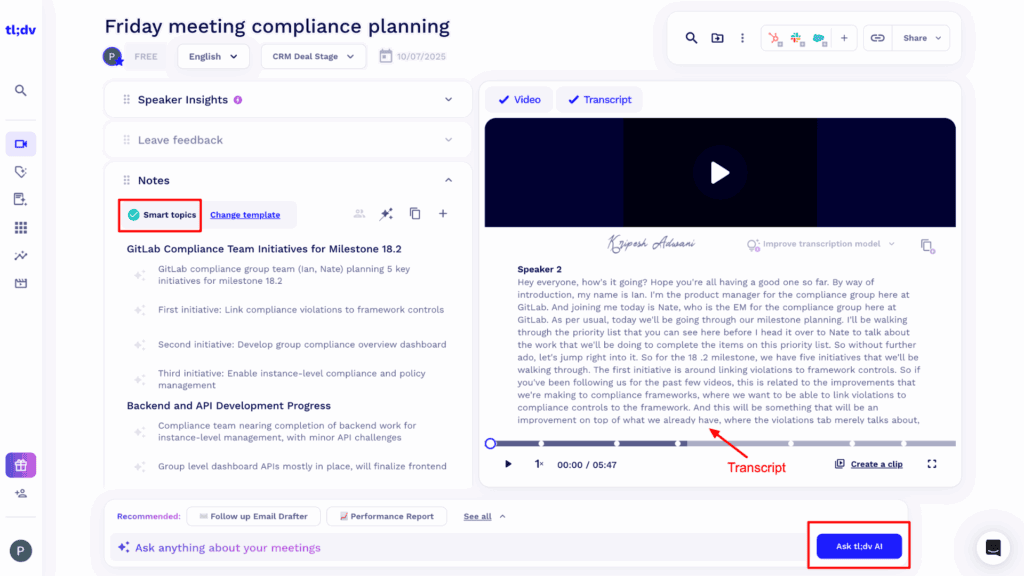Click the copy notes icon
This screenshot has width=1024, height=576.
414,213
